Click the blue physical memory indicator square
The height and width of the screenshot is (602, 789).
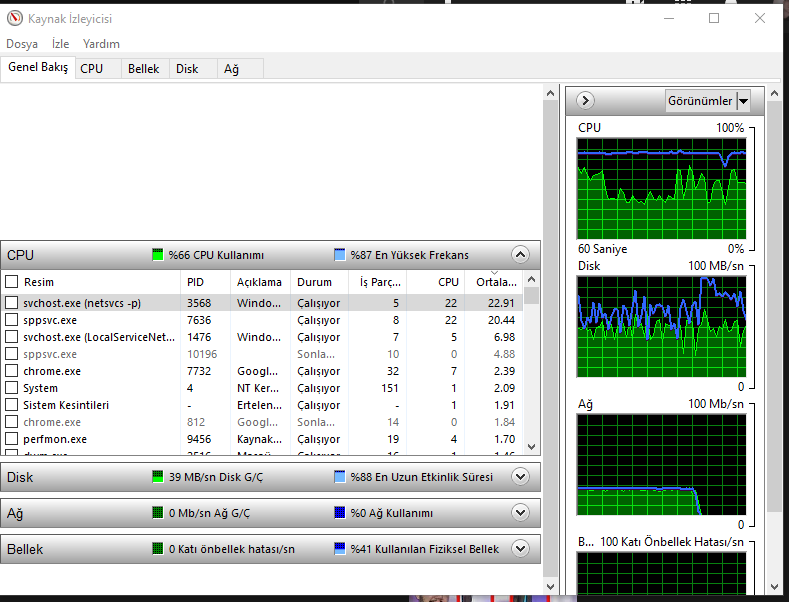[340, 549]
